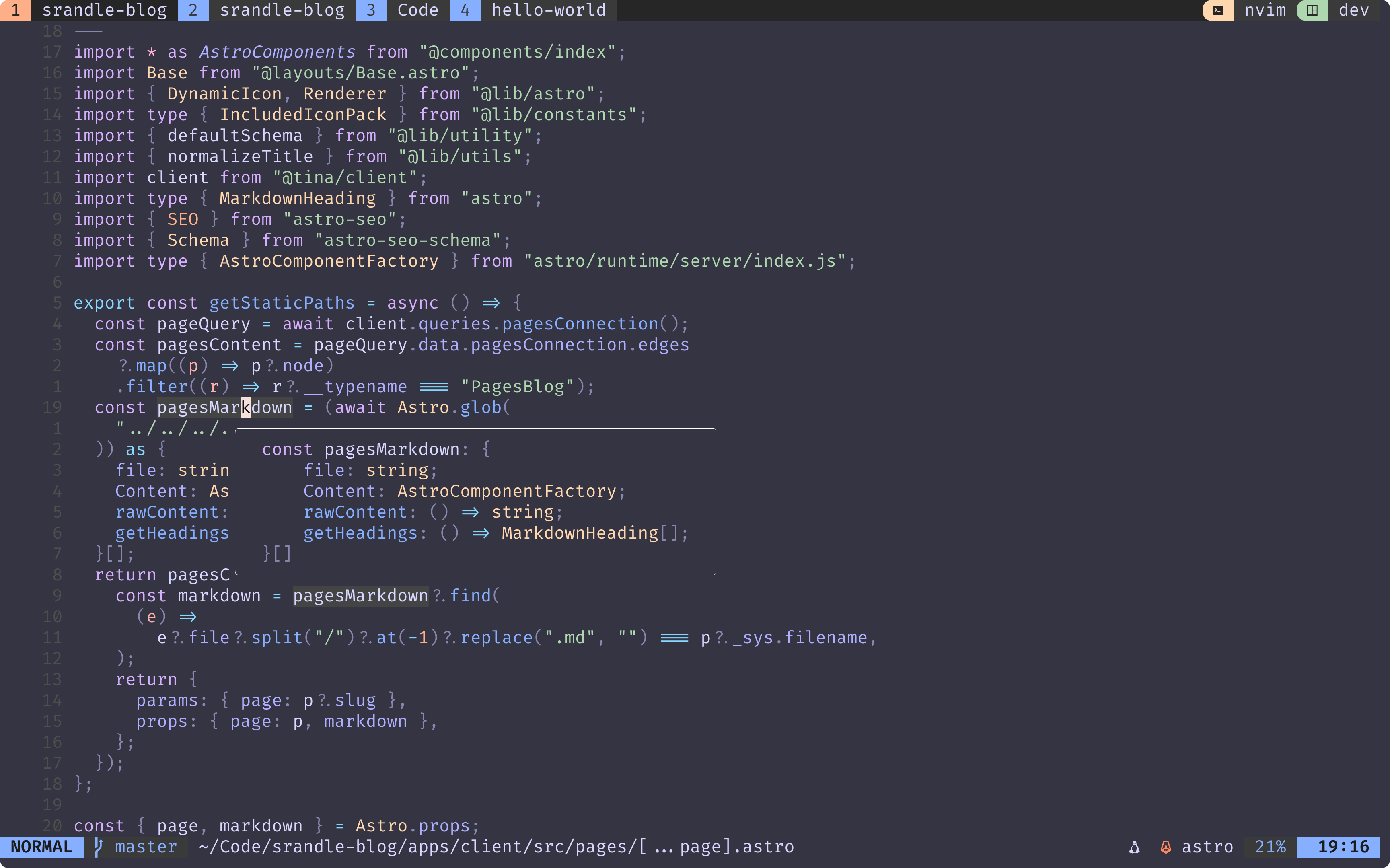This screenshot has width=1390, height=868.
Task: Click the .filter call in the chain
Action: coord(152,387)
